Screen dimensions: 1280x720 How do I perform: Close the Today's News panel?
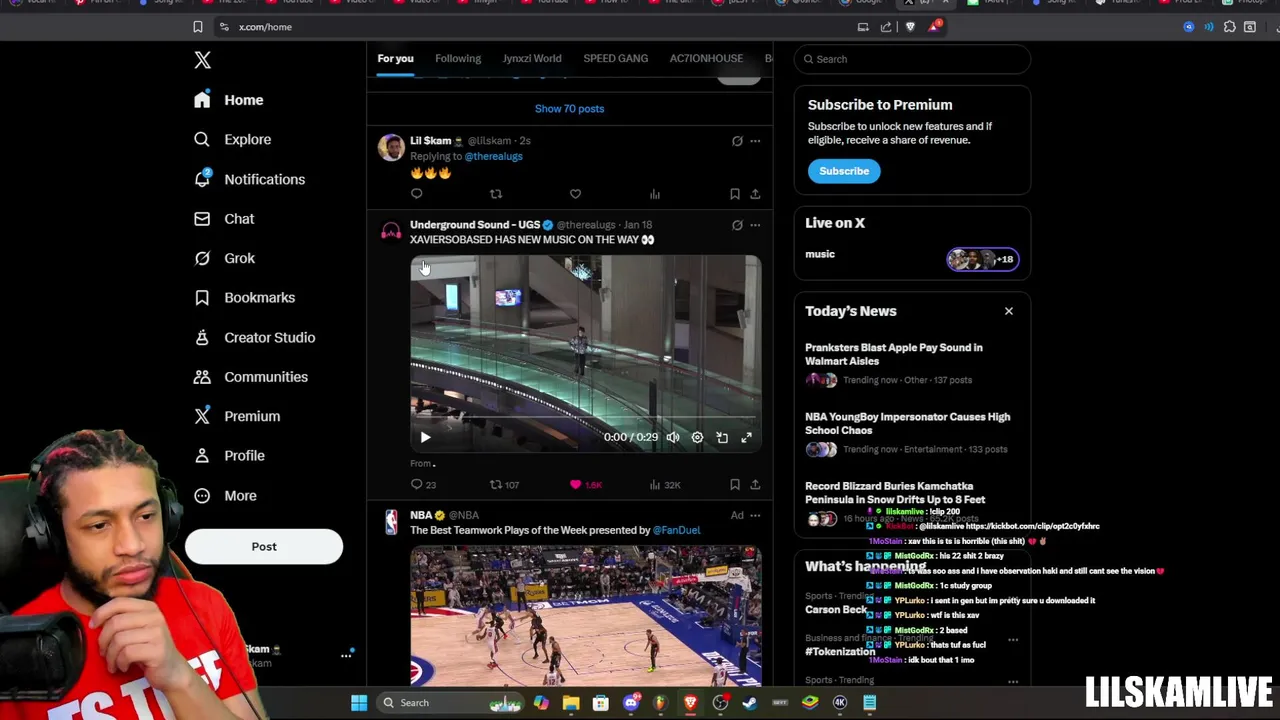(x=1008, y=311)
